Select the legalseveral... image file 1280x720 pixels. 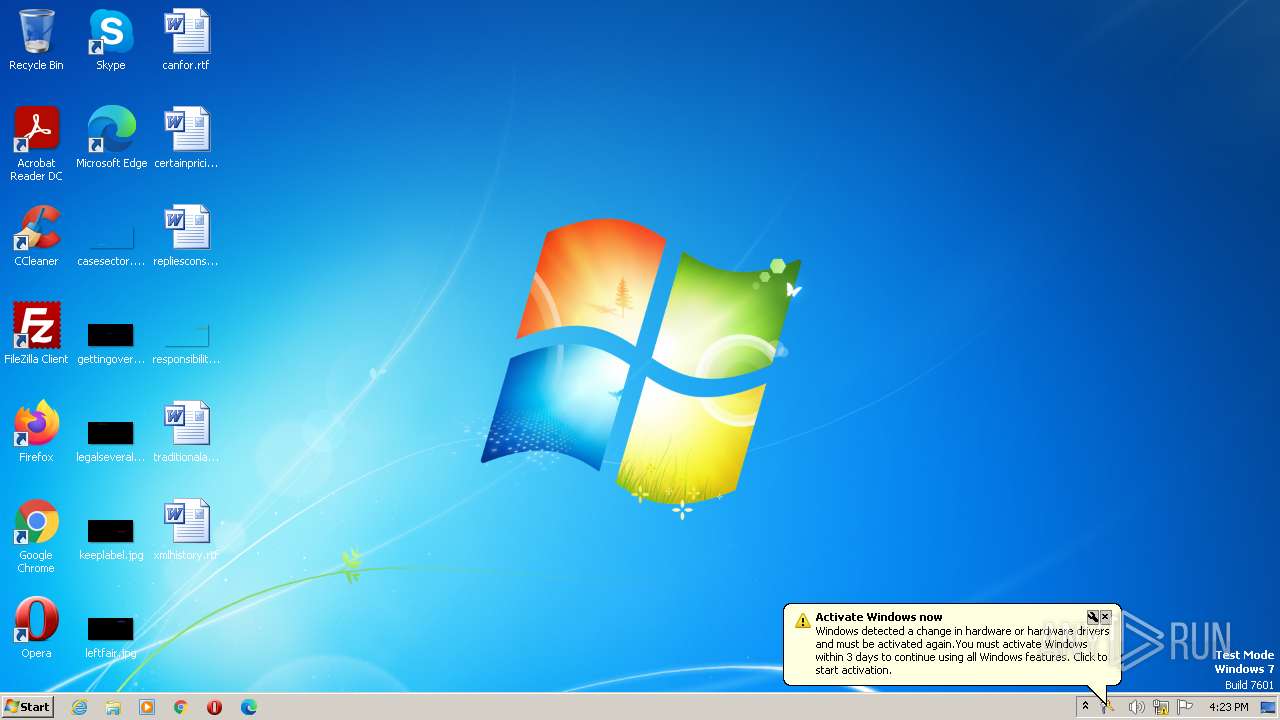(x=111, y=441)
